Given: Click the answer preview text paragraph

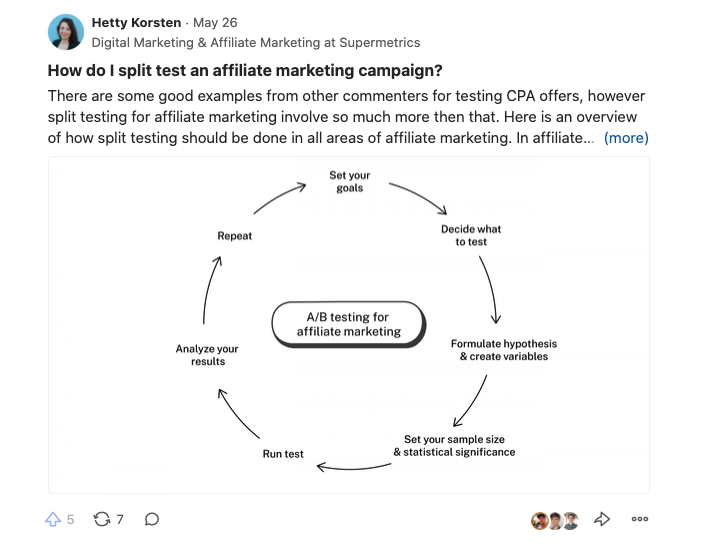Looking at the screenshot, I should [x=346, y=117].
